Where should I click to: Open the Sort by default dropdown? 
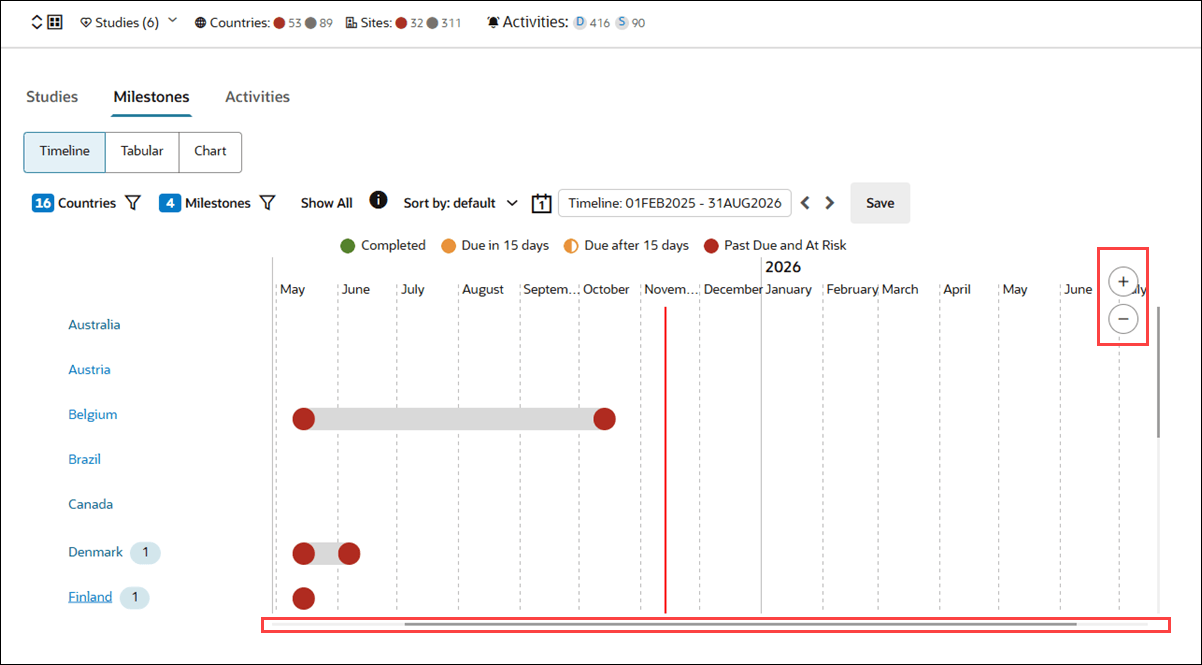(459, 202)
